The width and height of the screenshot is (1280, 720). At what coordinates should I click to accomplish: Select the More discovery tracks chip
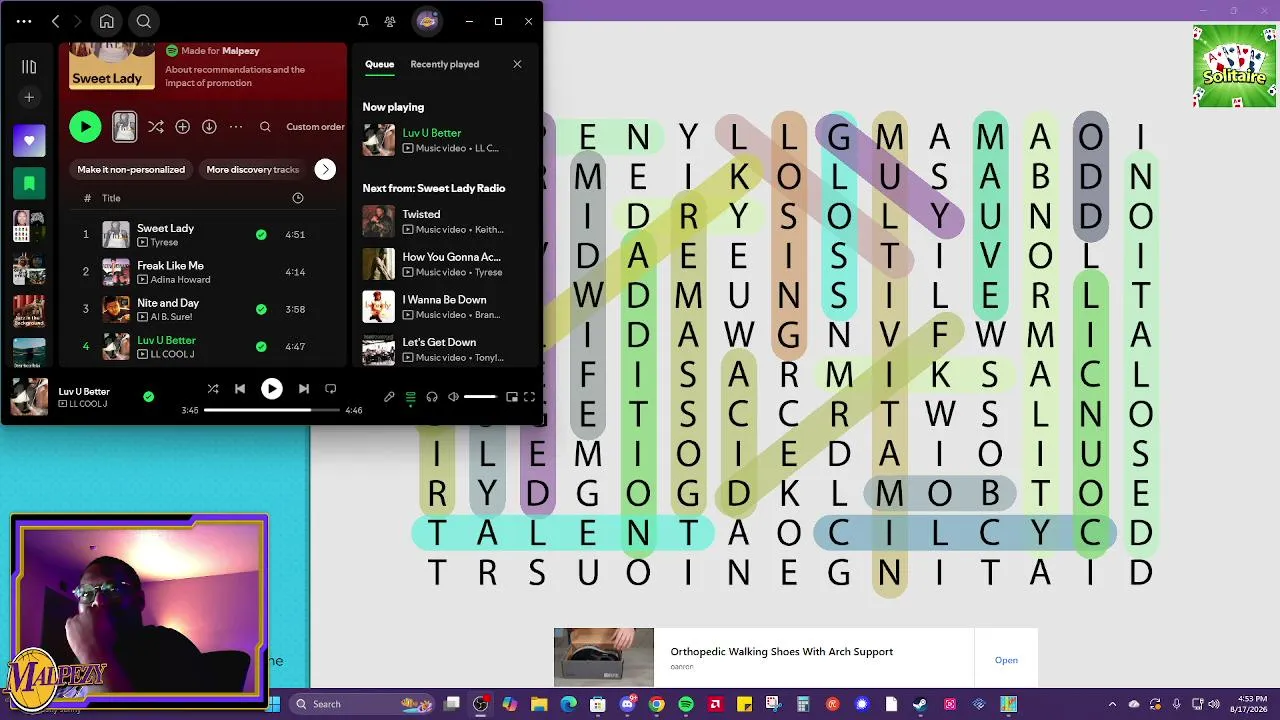(253, 170)
